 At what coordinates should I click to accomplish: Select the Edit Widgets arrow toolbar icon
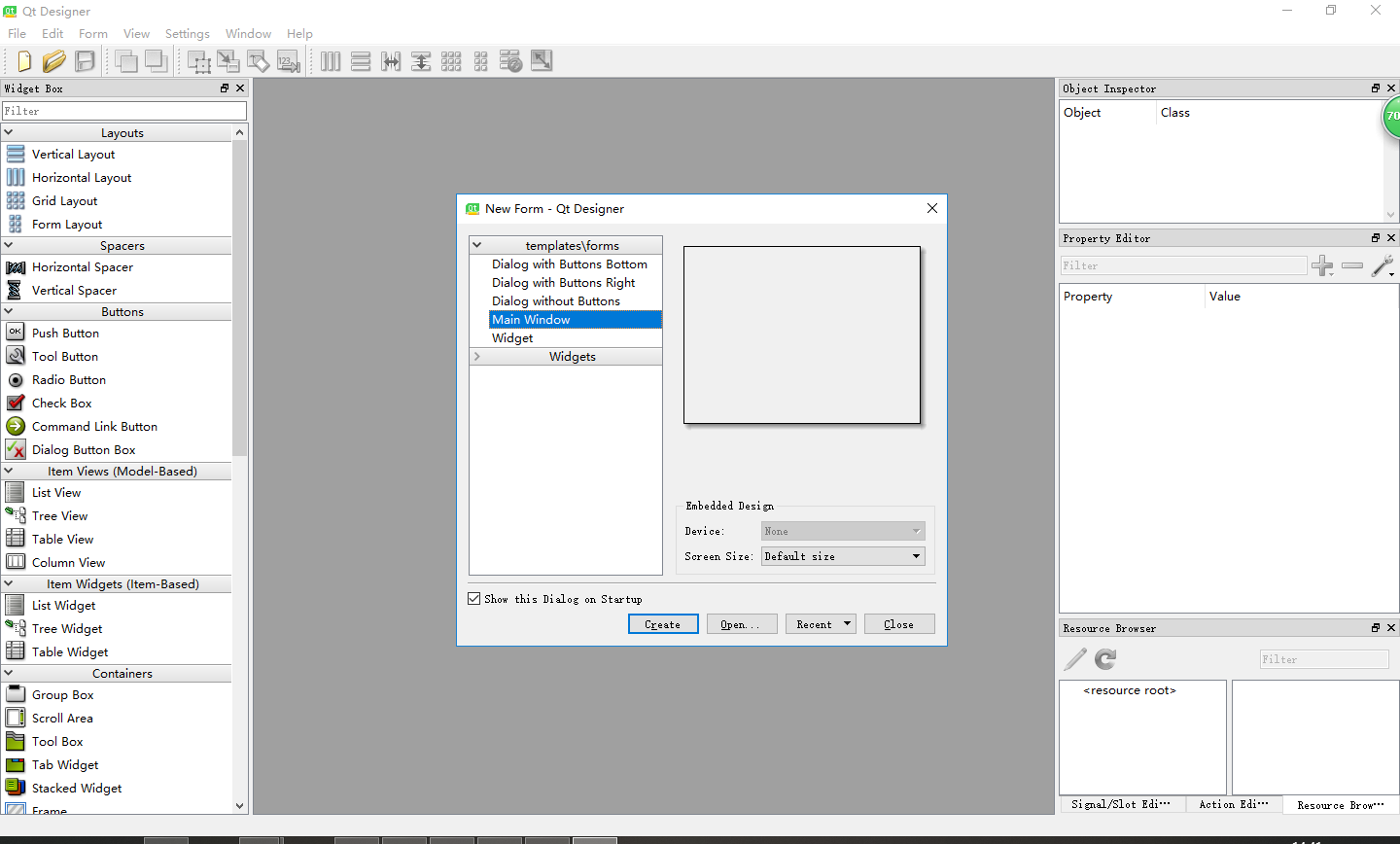(199, 60)
